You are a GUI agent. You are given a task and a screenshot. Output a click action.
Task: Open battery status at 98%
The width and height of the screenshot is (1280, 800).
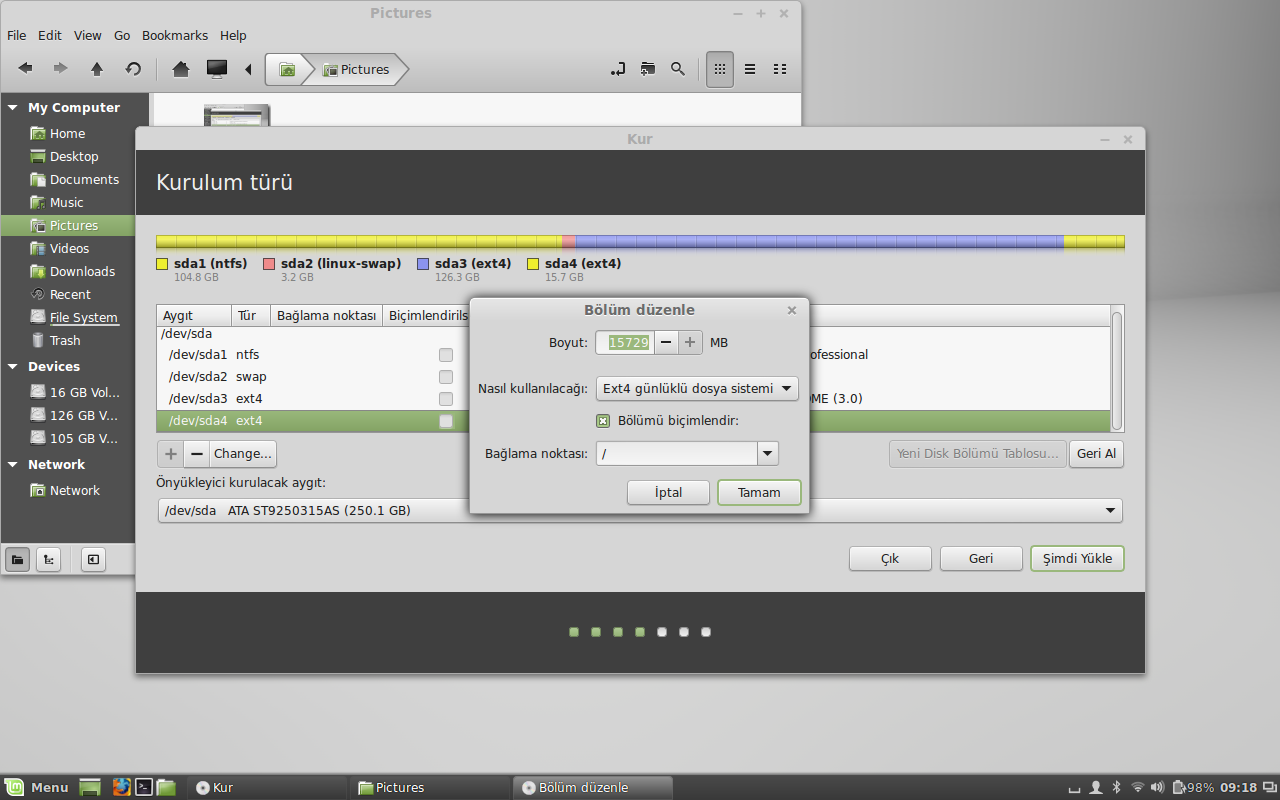(x=1193, y=787)
